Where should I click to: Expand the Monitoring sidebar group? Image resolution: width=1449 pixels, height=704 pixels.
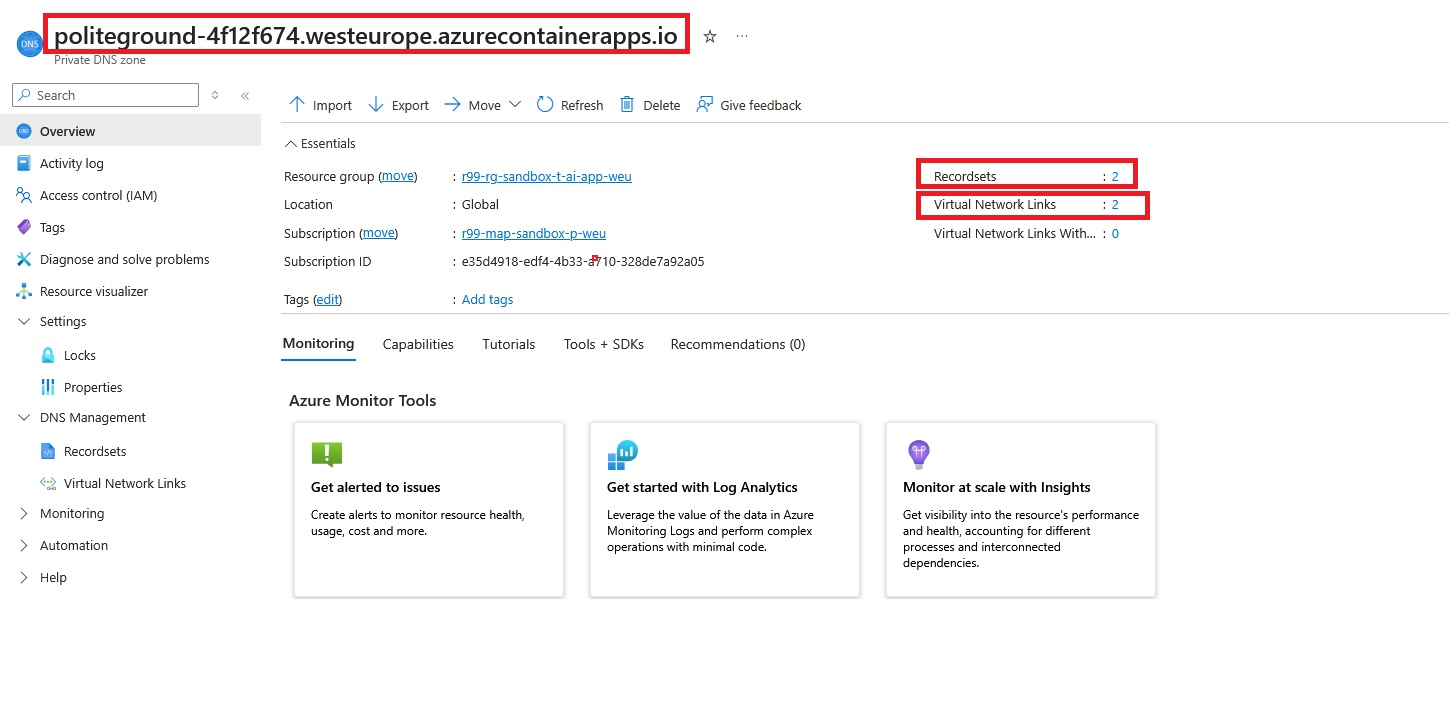(25, 514)
